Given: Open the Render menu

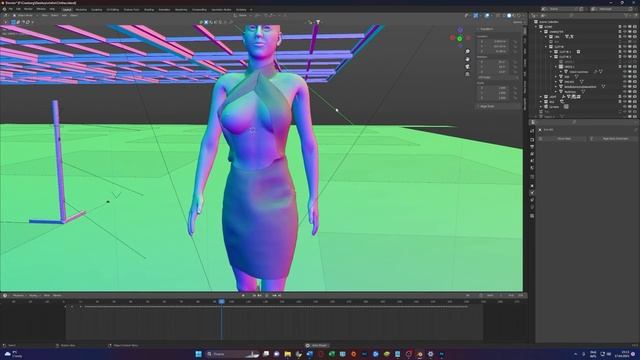Looking at the screenshot, I should pos(28,9).
